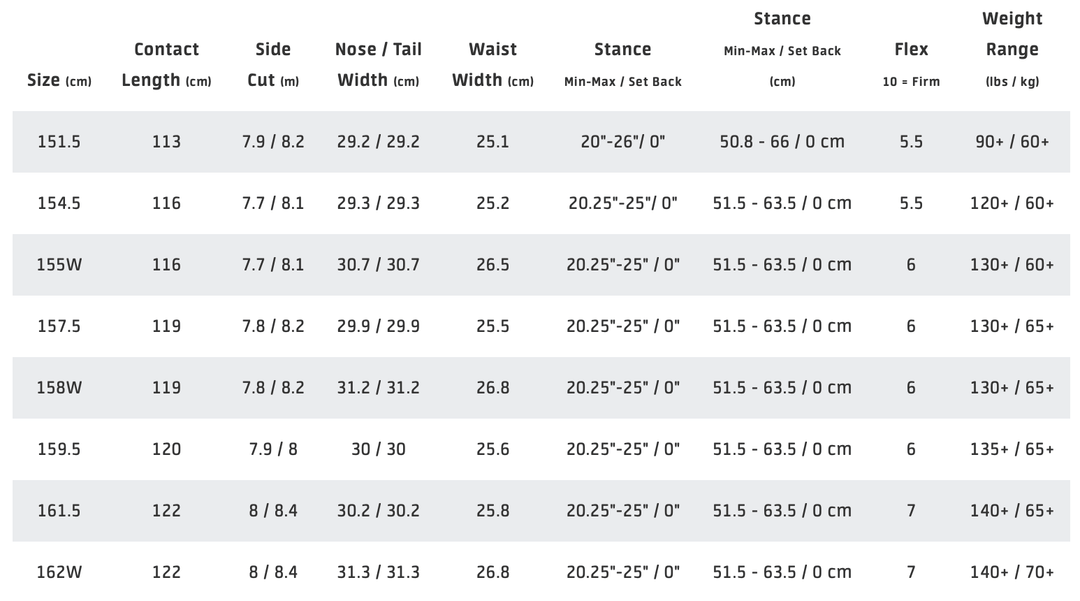The image size is (1080, 601).
Task: Click the Contact Length column header
Action: point(166,65)
